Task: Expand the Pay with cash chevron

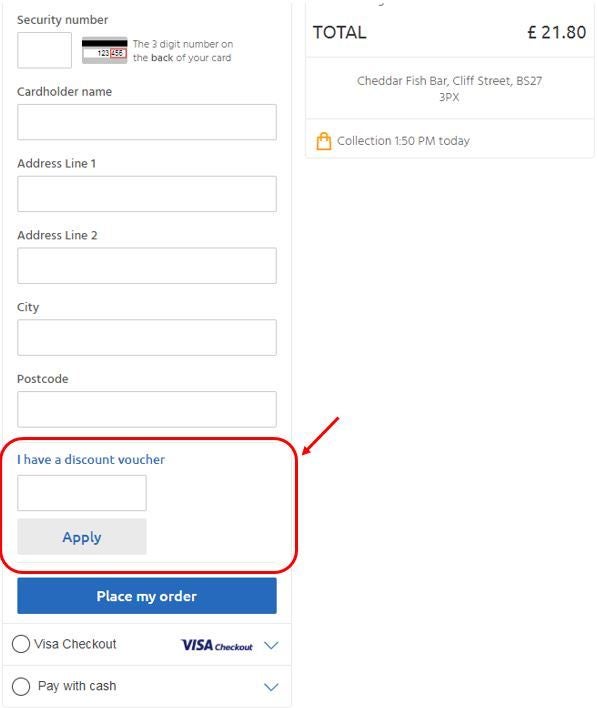Action: click(271, 687)
